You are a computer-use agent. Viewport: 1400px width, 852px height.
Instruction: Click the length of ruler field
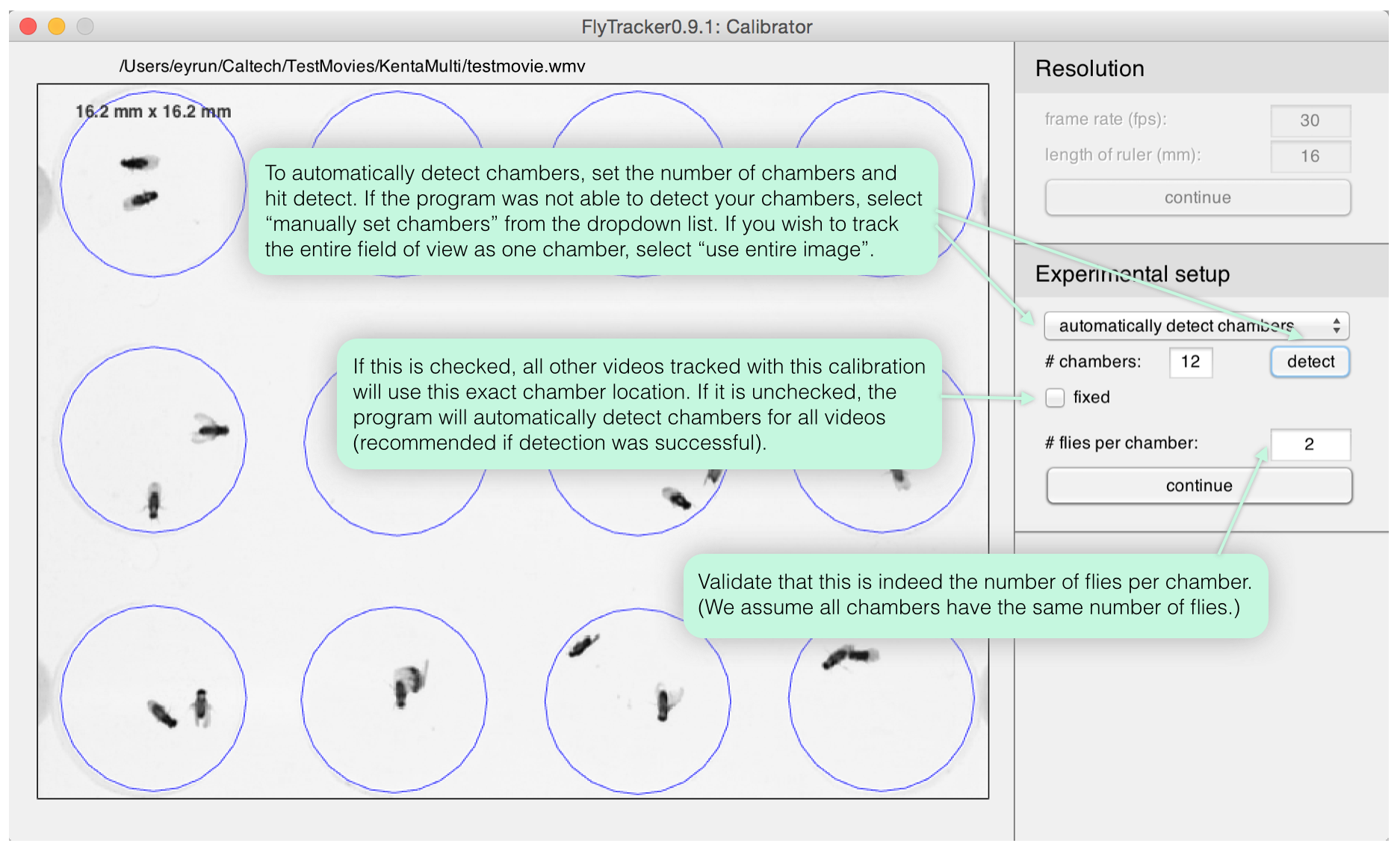coord(1310,156)
